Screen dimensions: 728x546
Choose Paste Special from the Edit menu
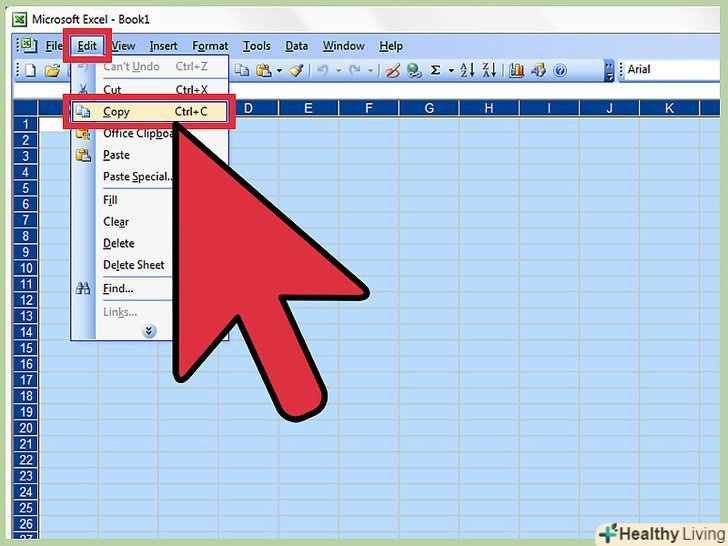click(123, 177)
